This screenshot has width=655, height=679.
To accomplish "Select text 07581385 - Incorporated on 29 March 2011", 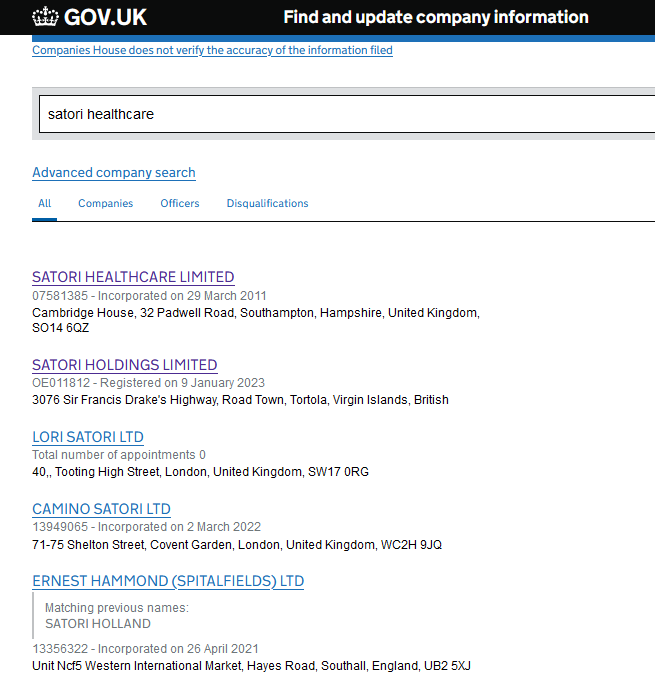I will point(149,296).
